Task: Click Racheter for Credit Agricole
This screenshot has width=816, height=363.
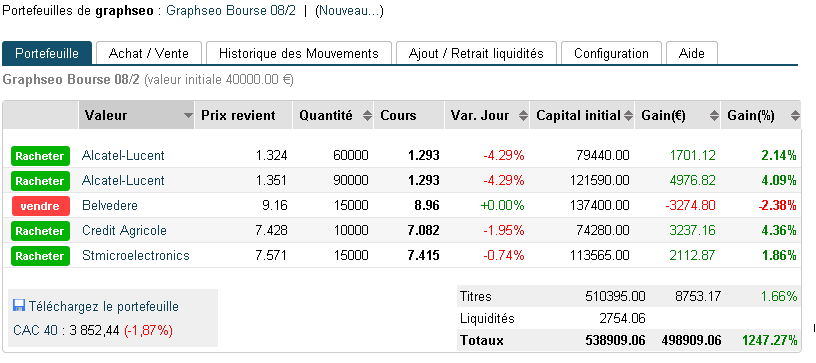Action: point(40,231)
